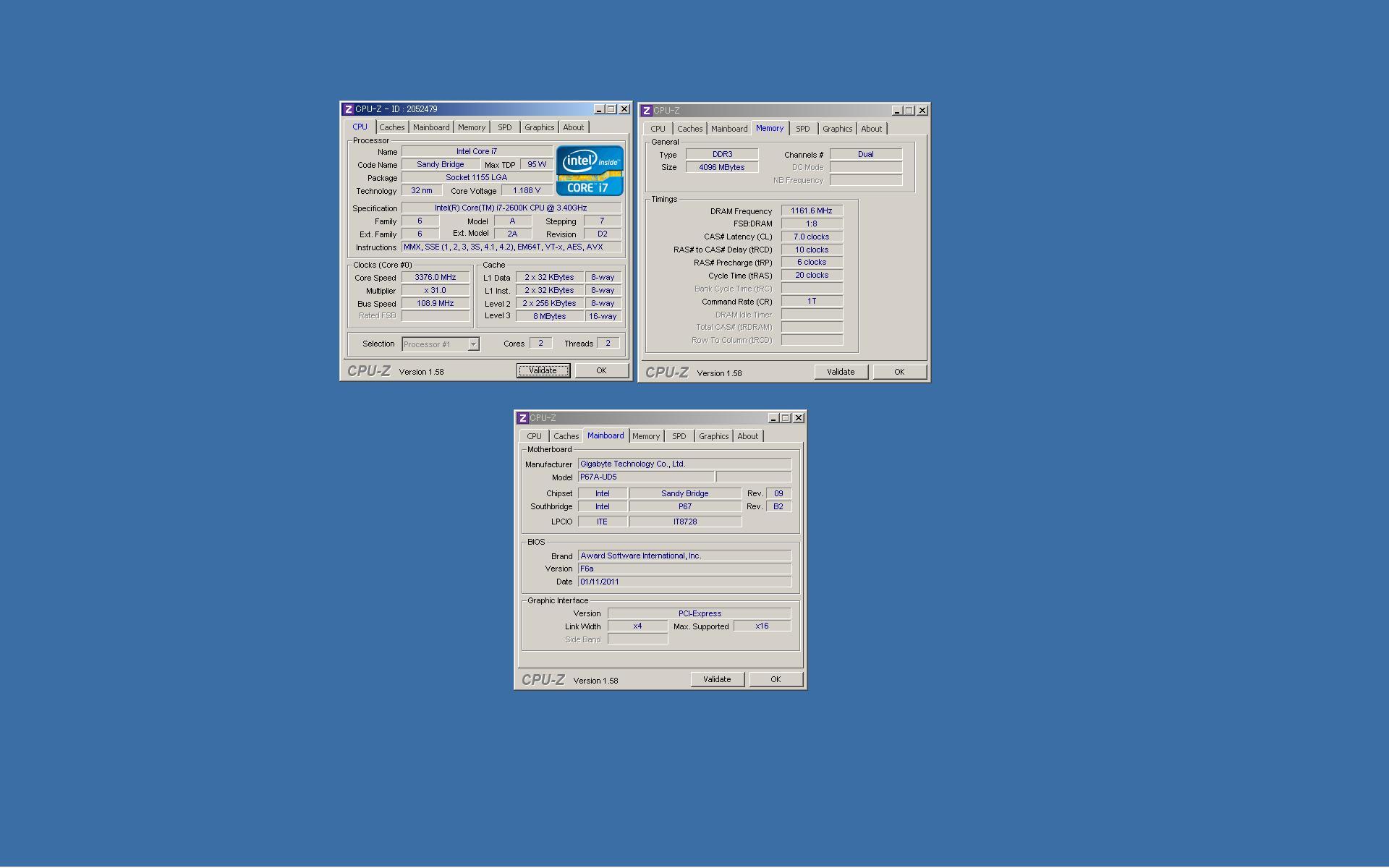Click Validate in the CPU window
Screen dimensions: 1389x868
pos(543,370)
